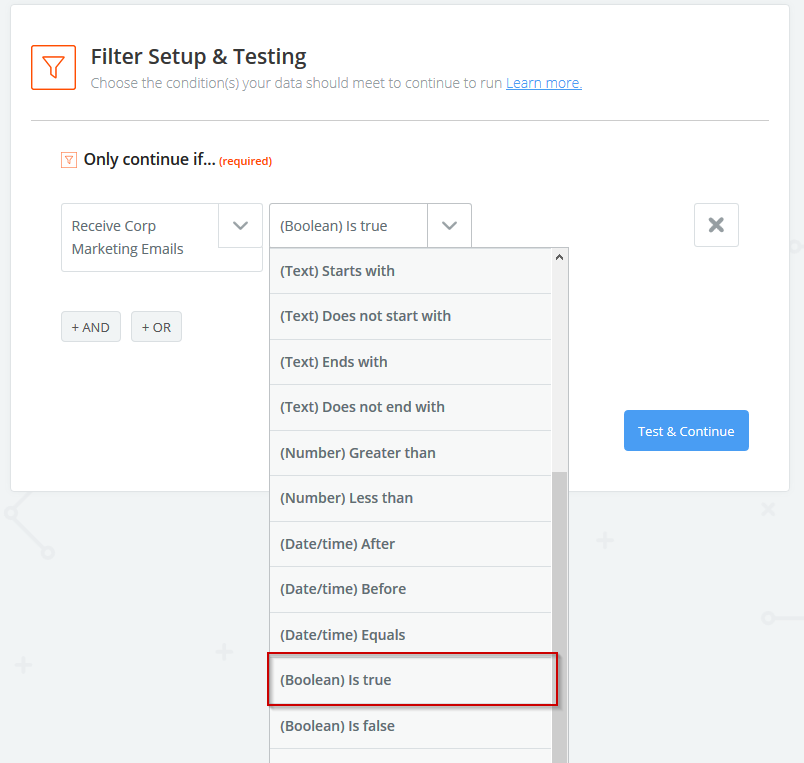Click the orange funnel filter icon
The height and width of the screenshot is (763, 804).
53,67
